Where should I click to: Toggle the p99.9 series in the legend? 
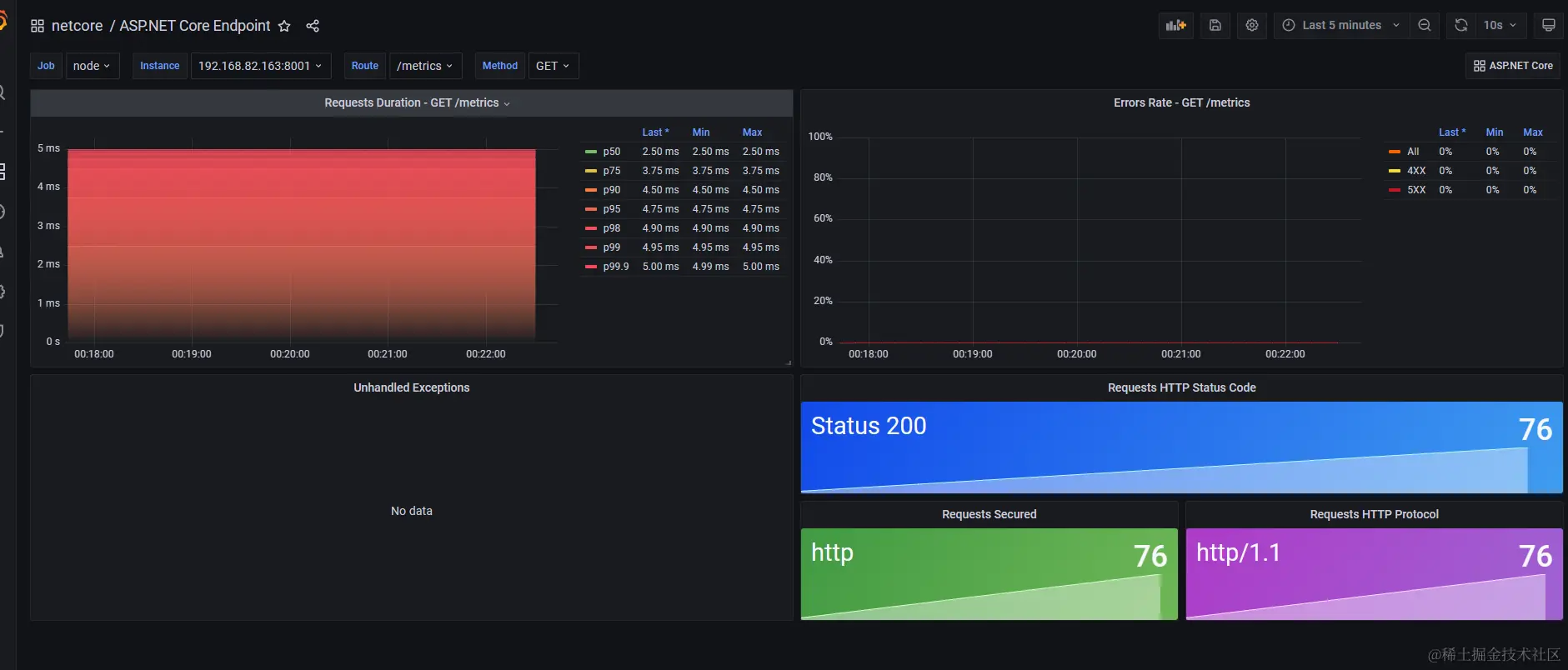click(616, 267)
